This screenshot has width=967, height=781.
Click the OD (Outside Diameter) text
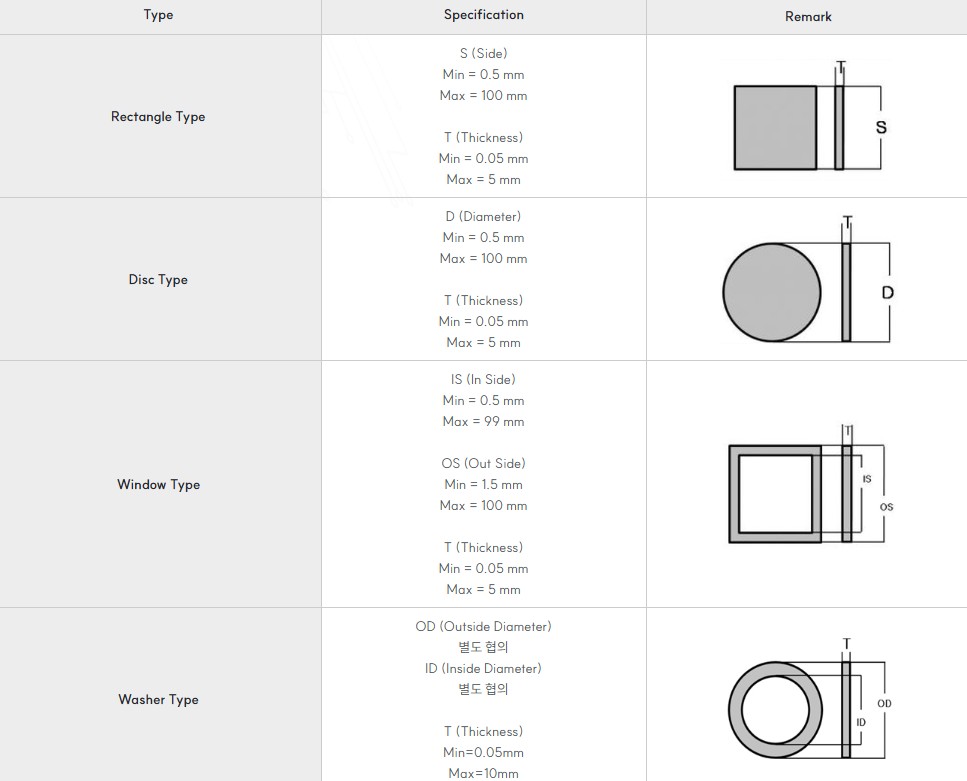tap(483, 626)
